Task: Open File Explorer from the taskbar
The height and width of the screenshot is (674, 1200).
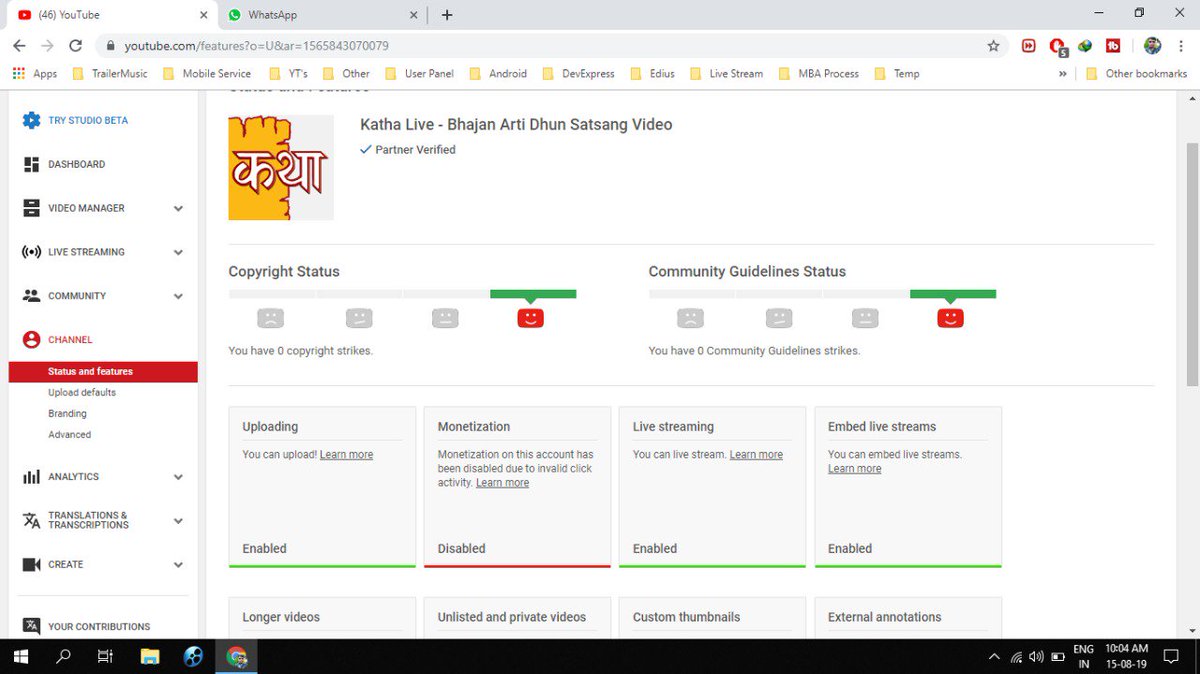Action: 150,657
